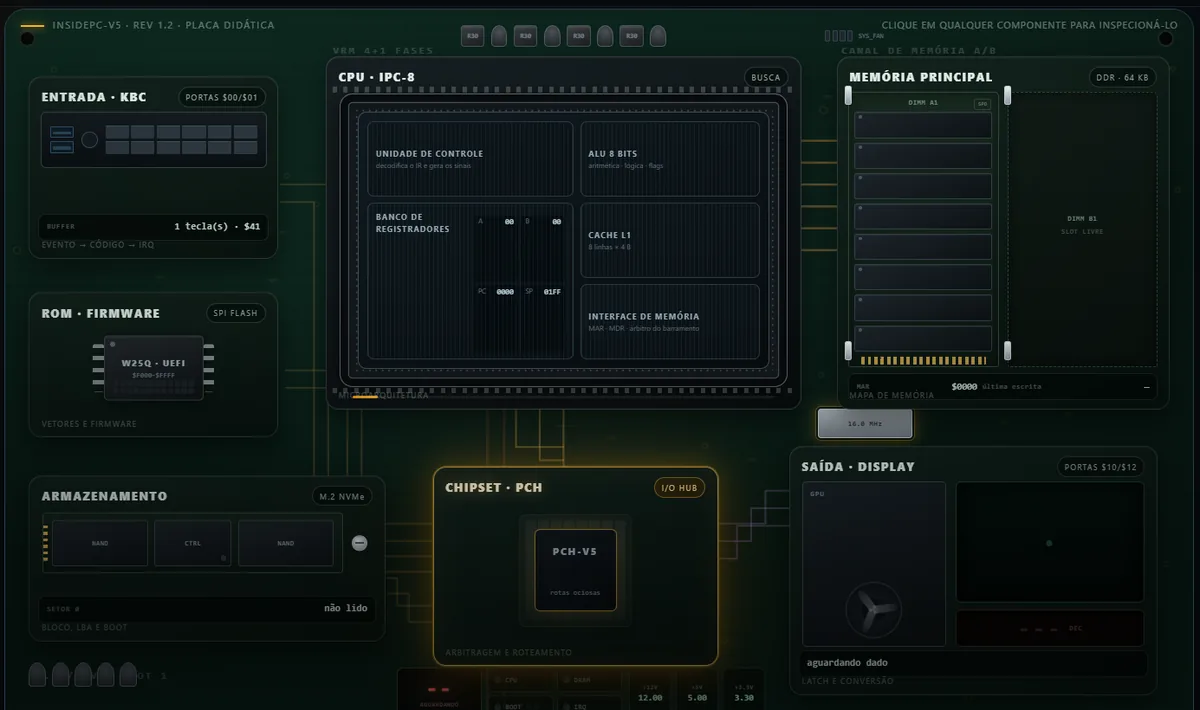The width and height of the screenshot is (1200, 710).
Task: Inspect the Interface de Memória block
Action: pos(670,322)
